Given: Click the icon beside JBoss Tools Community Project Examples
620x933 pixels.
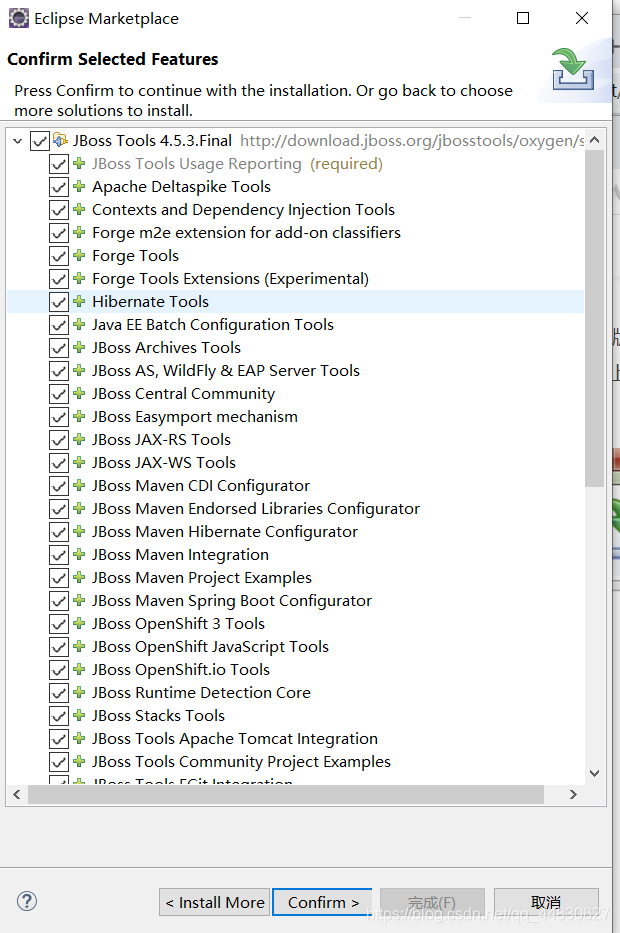Looking at the screenshot, I should pyautogui.click(x=79, y=761).
